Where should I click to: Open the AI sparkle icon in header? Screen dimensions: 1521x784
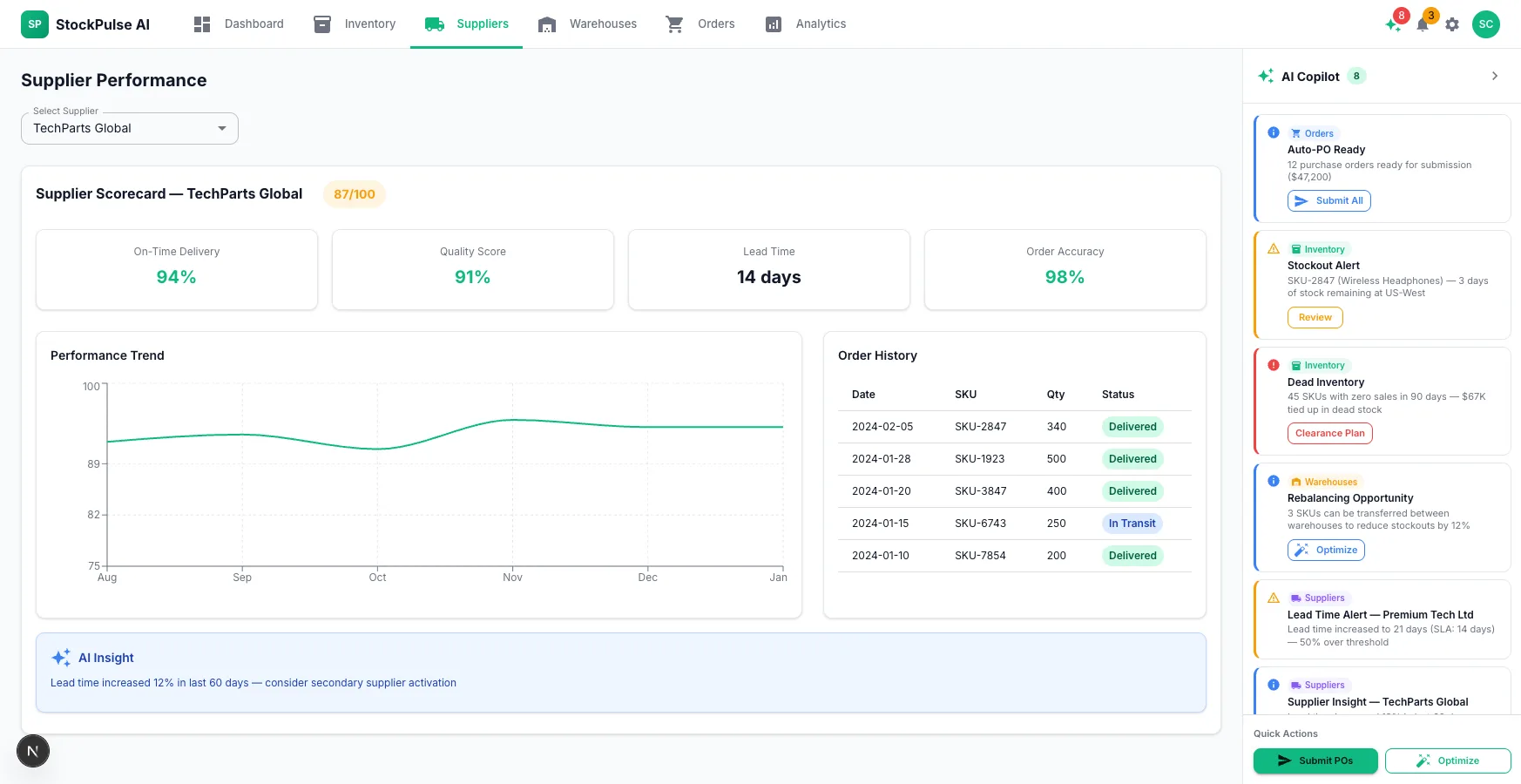(1393, 24)
